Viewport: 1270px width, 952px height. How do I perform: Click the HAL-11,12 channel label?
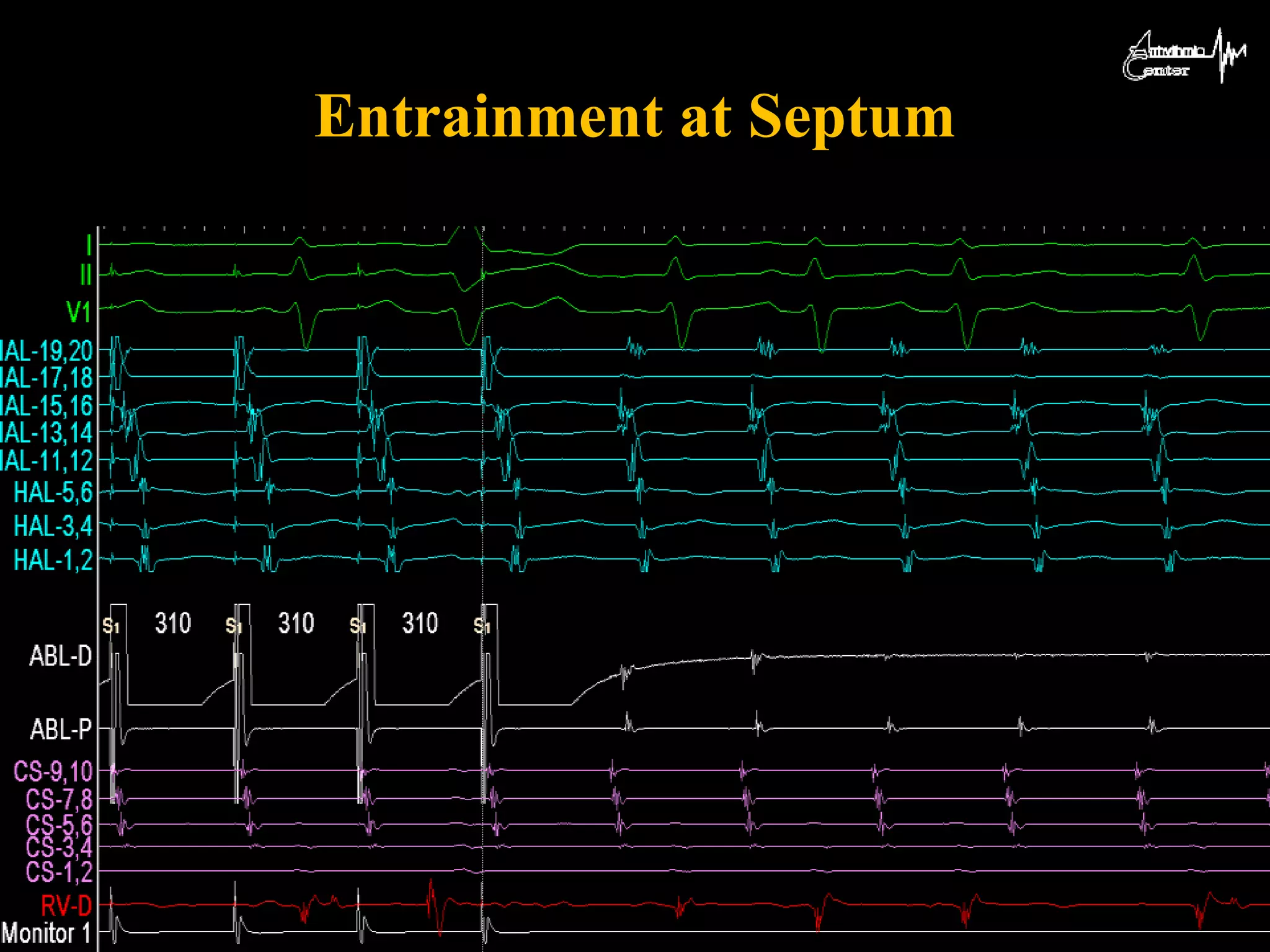tap(46, 461)
